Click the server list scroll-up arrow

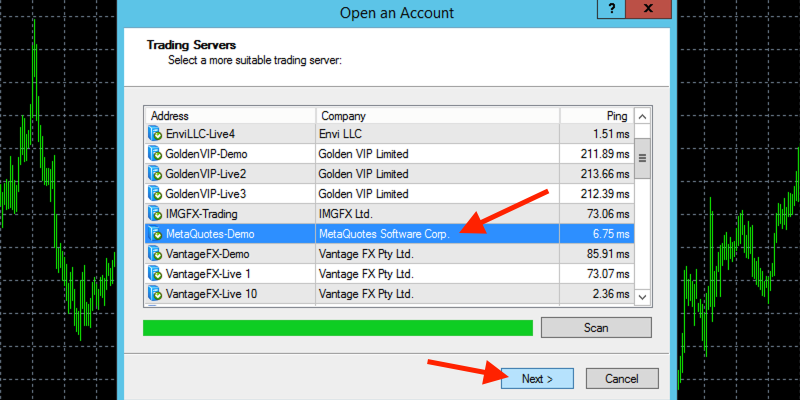pyautogui.click(x=643, y=117)
